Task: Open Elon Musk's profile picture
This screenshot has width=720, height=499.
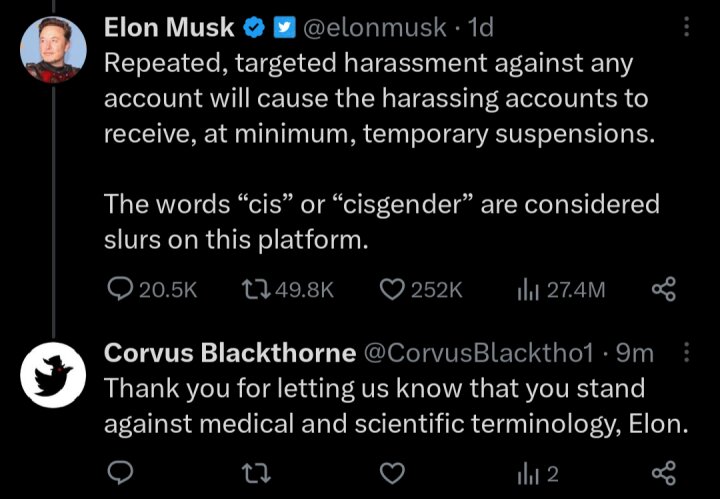Action: 53,50
